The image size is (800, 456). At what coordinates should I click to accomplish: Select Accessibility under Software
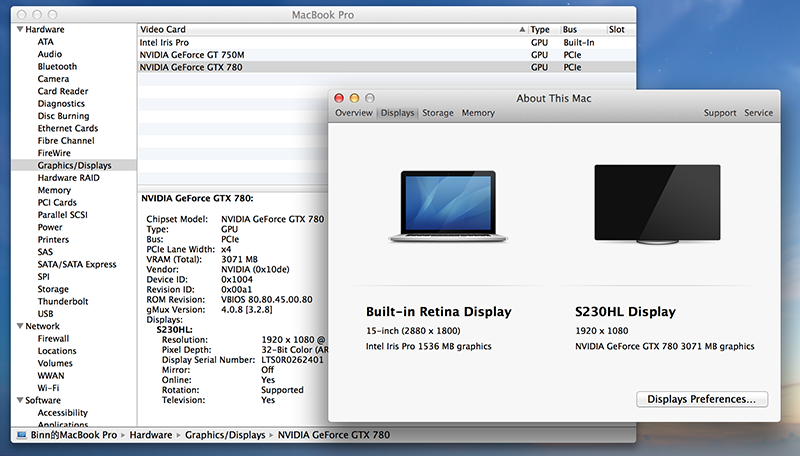[63, 413]
